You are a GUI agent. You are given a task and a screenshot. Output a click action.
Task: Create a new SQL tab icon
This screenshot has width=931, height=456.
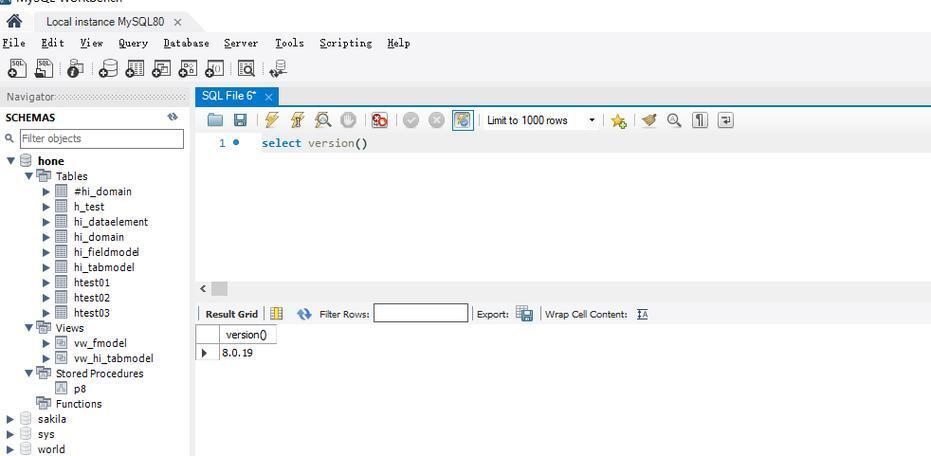click(x=17, y=68)
